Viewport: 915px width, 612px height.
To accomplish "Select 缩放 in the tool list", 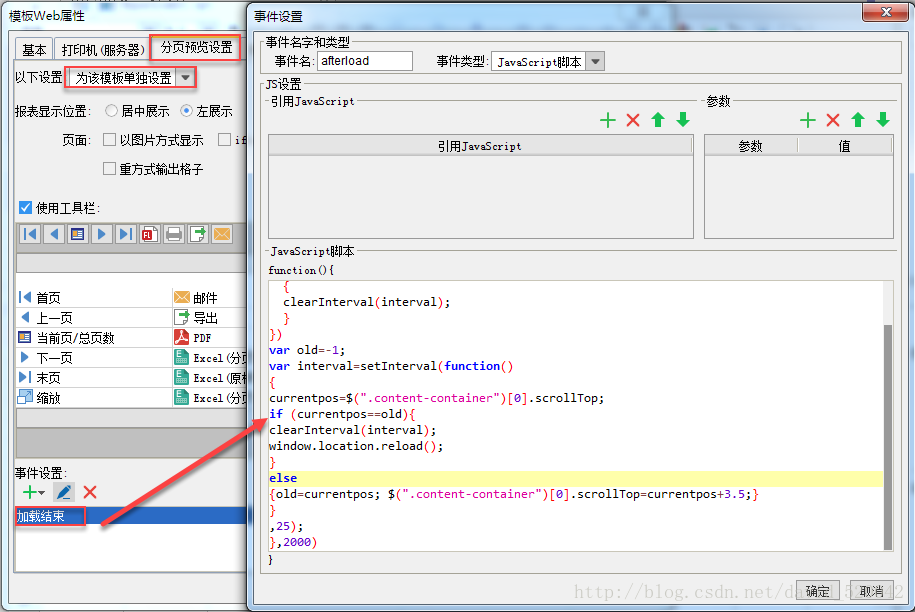I will (94, 397).
